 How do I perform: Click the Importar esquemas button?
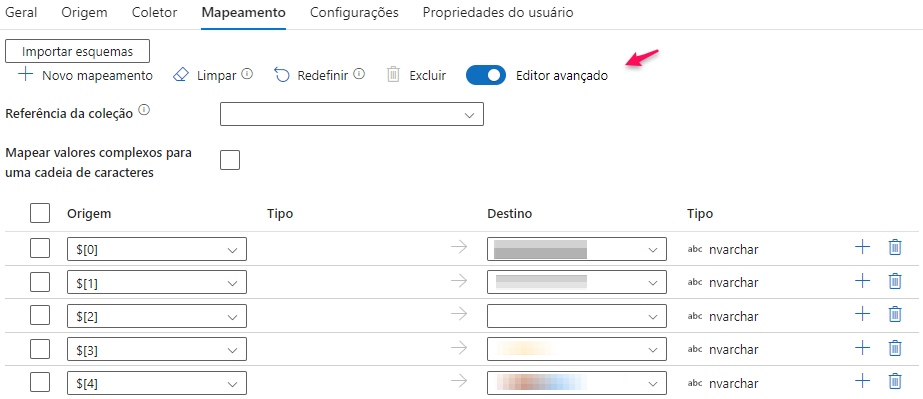pos(78,51)
